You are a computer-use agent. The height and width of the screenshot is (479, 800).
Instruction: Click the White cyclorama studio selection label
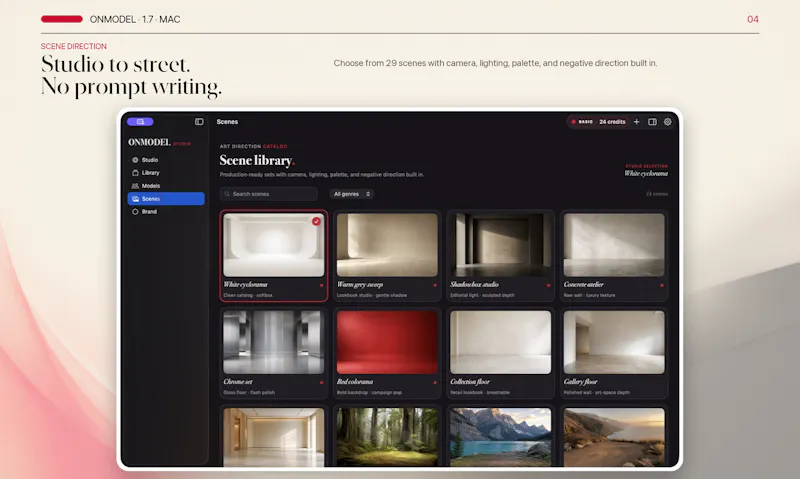[x=646, y=173]
